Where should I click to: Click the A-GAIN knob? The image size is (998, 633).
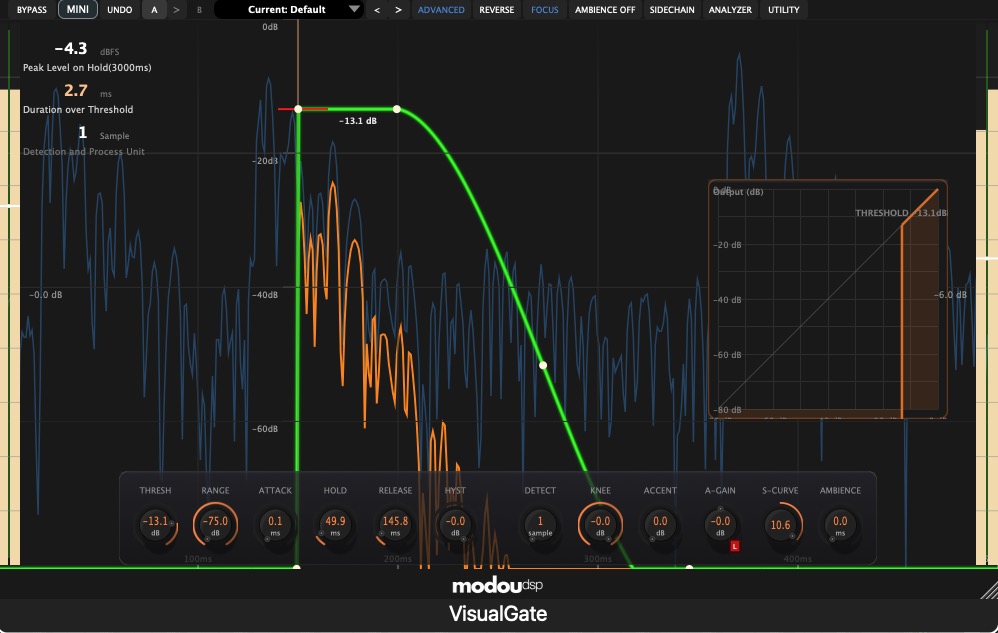click(x=720, y=525)
